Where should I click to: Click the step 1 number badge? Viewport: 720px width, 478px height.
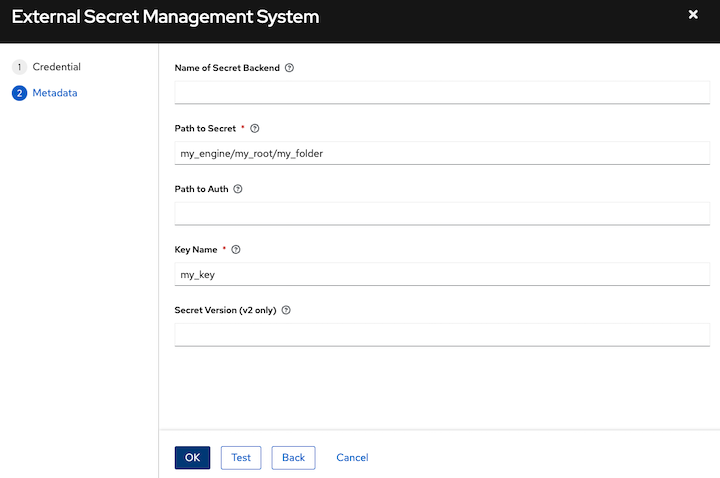(x=19, y=67)
